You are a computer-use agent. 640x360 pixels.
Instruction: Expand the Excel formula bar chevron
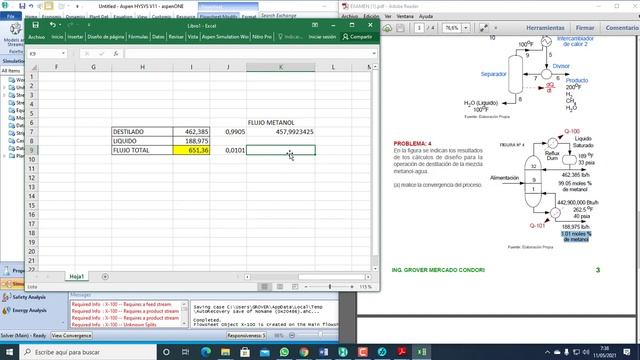tap(373, 53)
